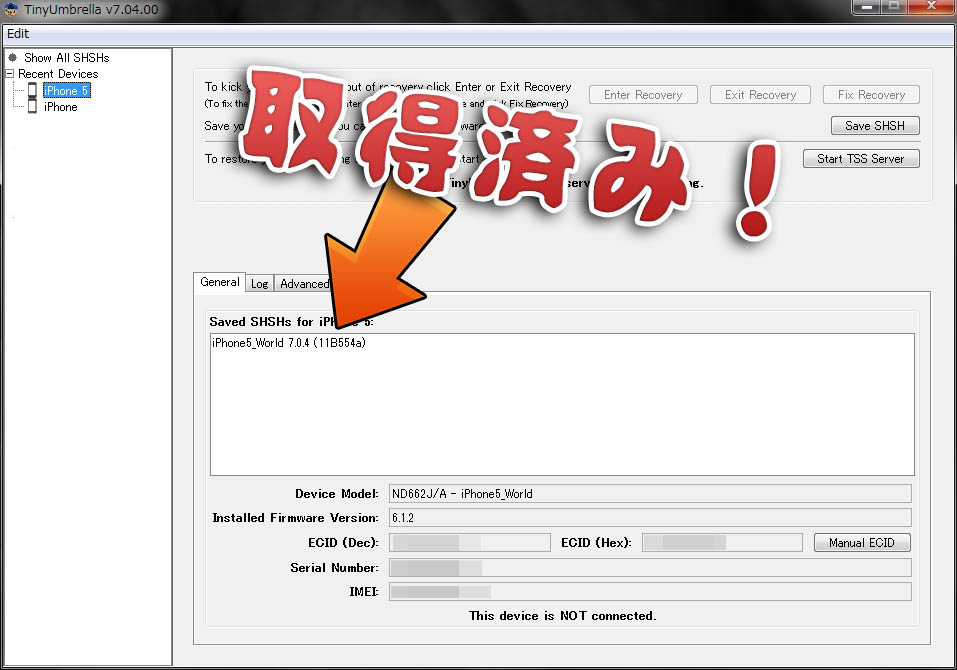Open the Edit menu
Image resolution: width=957 pixels, height=670 pixels.
(x=18, y=34)
